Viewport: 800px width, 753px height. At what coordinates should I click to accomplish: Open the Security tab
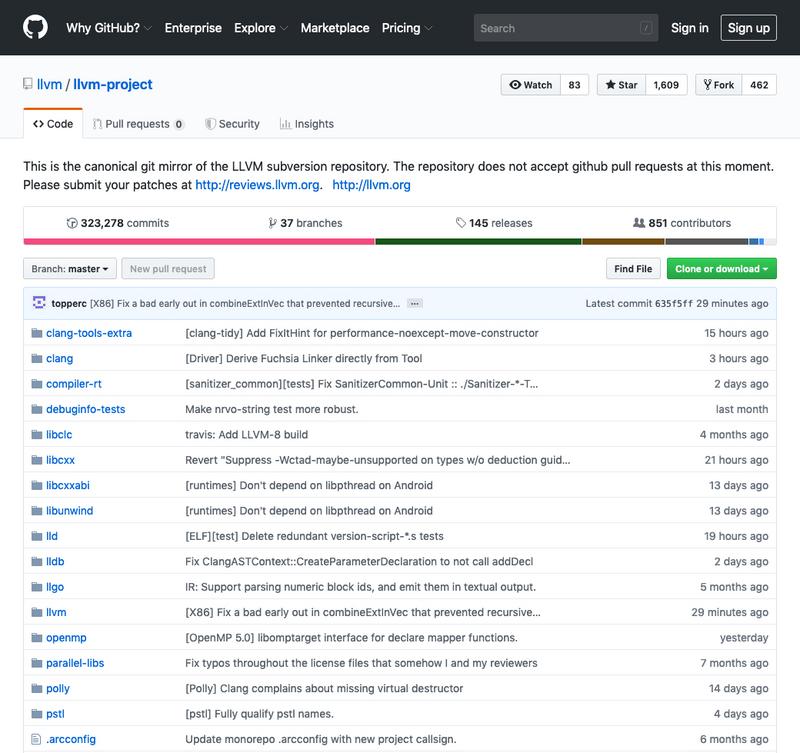tap(232, 124)
